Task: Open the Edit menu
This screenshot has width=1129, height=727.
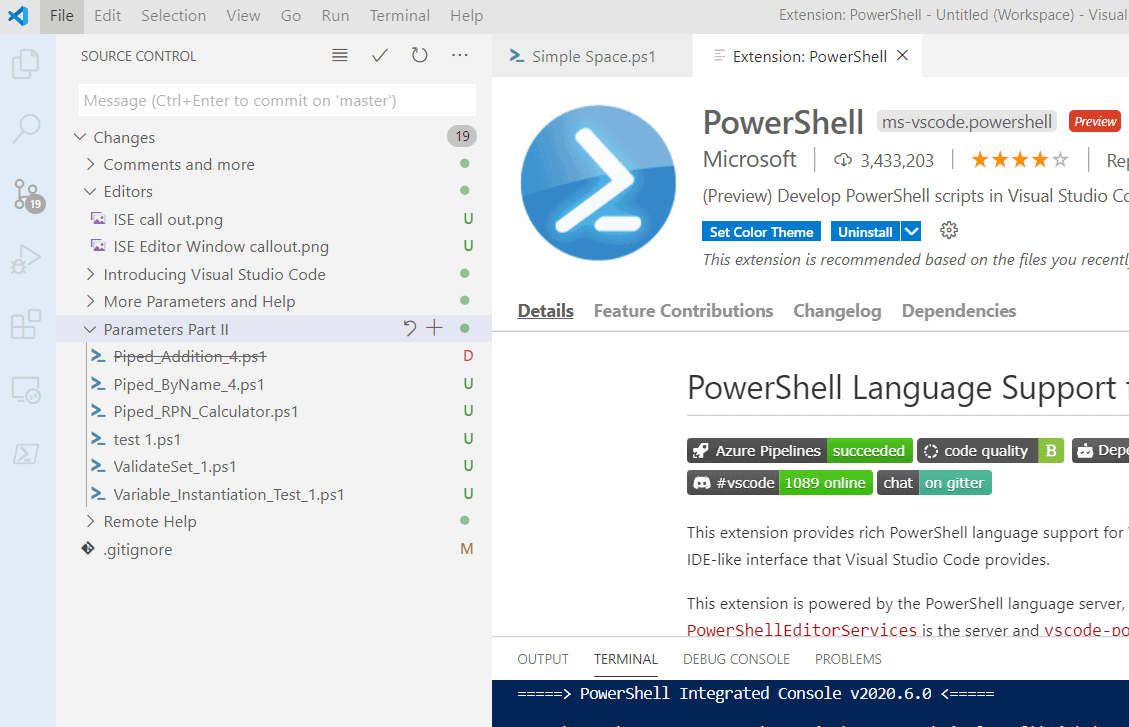Action: (107, 15)
